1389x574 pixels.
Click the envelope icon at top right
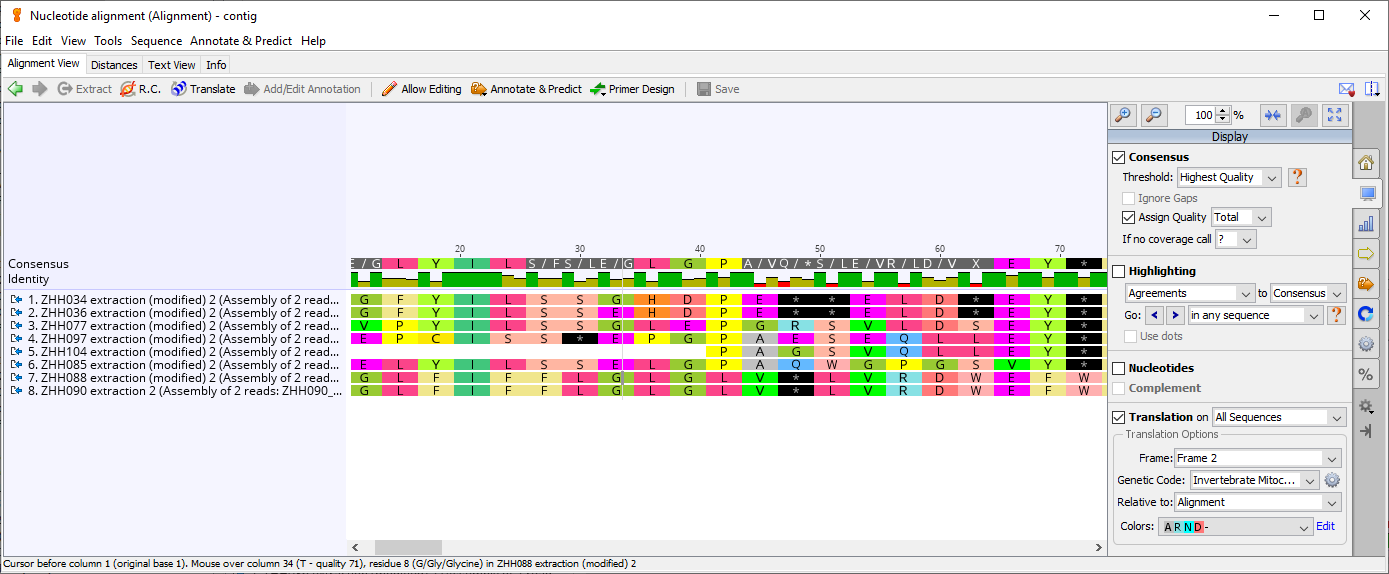click(x=1347, y=89)
